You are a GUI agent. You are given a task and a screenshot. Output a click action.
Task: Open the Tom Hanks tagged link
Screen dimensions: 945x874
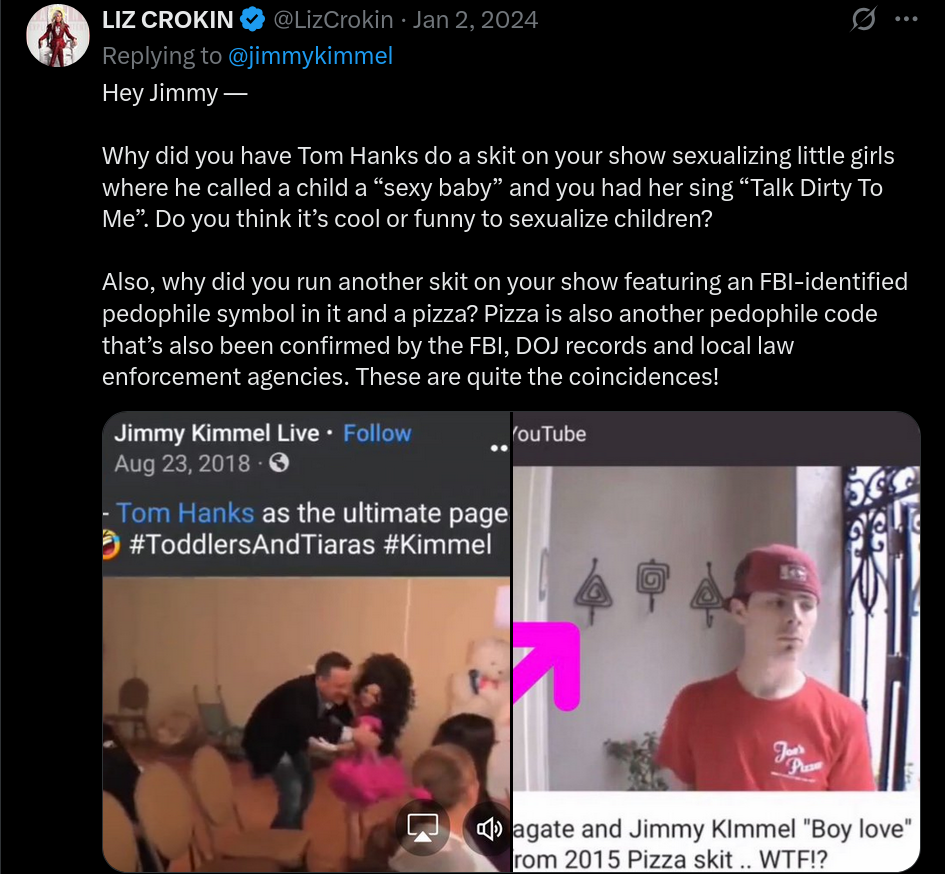point(185,513)
